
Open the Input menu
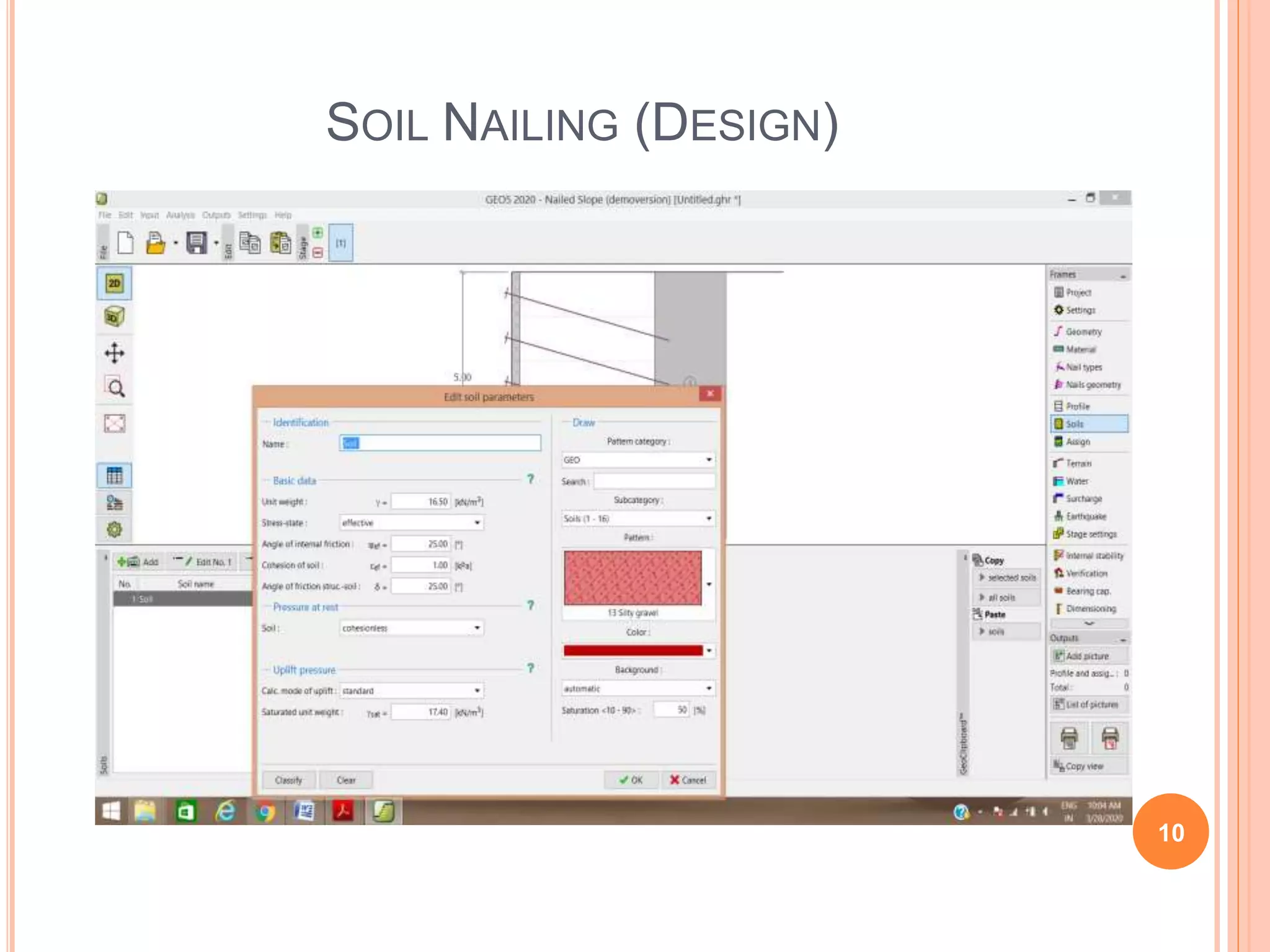[x=149, y=215]
